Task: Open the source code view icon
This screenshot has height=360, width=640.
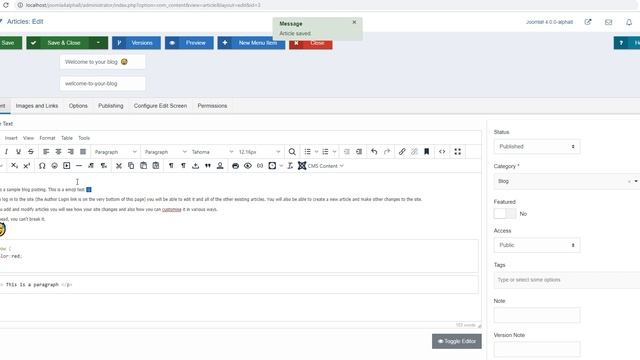Action: pos(442,152)
